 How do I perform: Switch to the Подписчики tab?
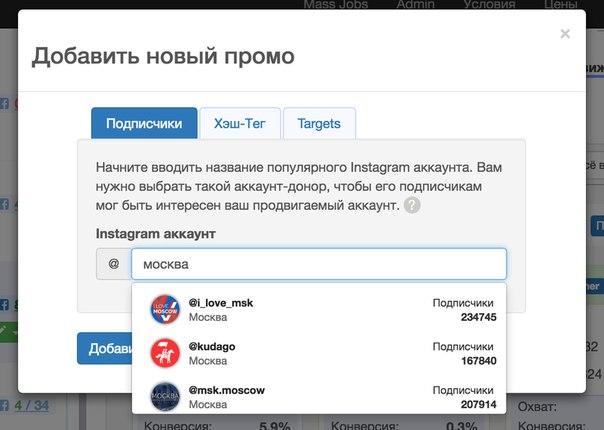click(144, 123)
